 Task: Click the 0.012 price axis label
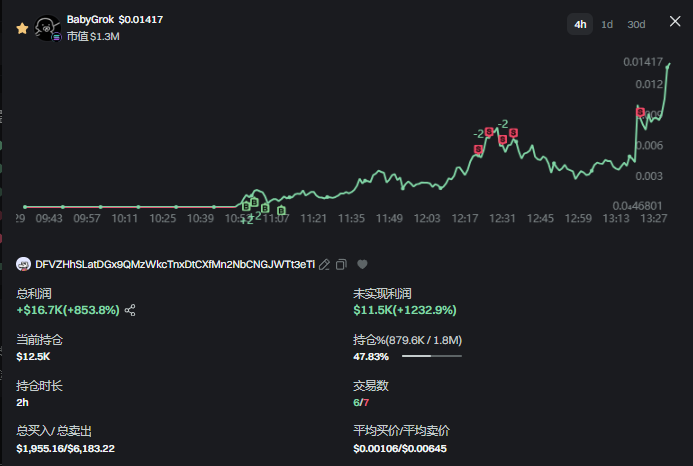point(649,84)
